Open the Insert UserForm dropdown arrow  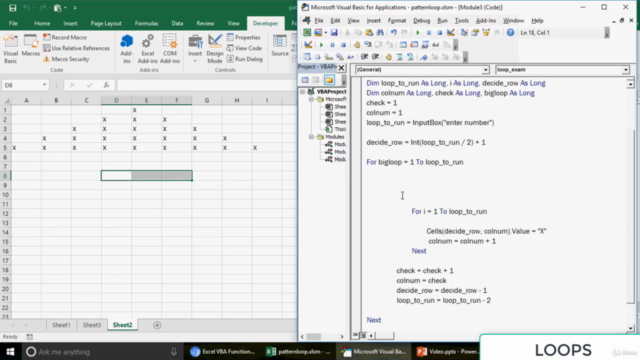point(326,33)
